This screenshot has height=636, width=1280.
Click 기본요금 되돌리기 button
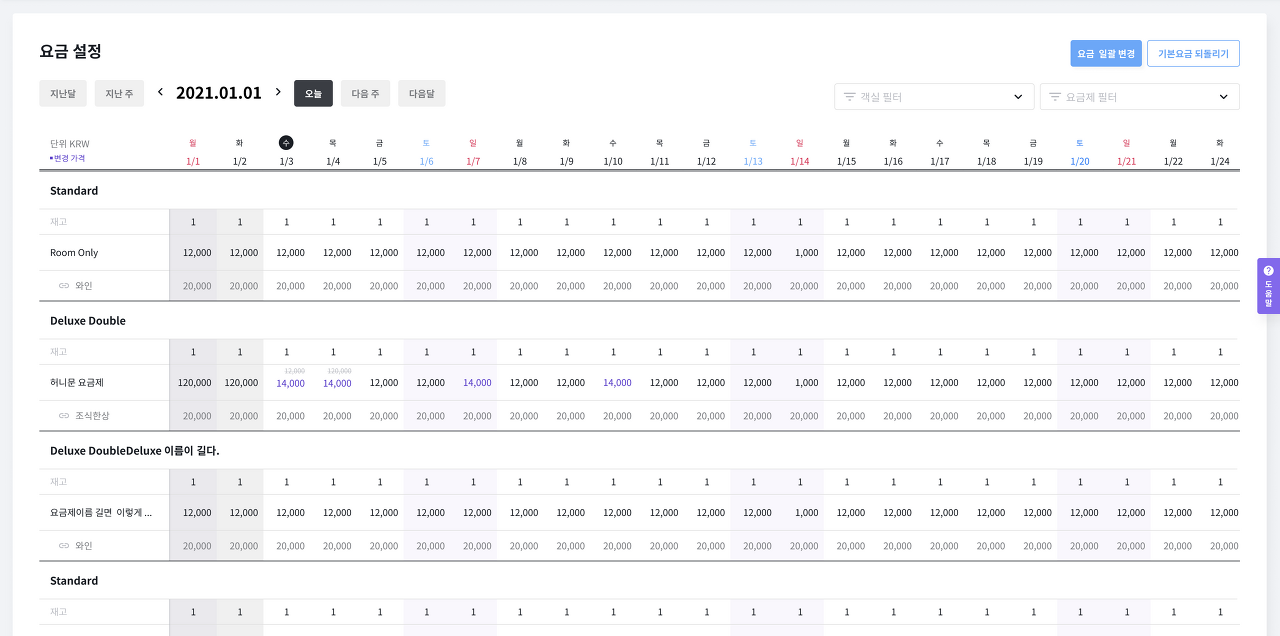1193,54
